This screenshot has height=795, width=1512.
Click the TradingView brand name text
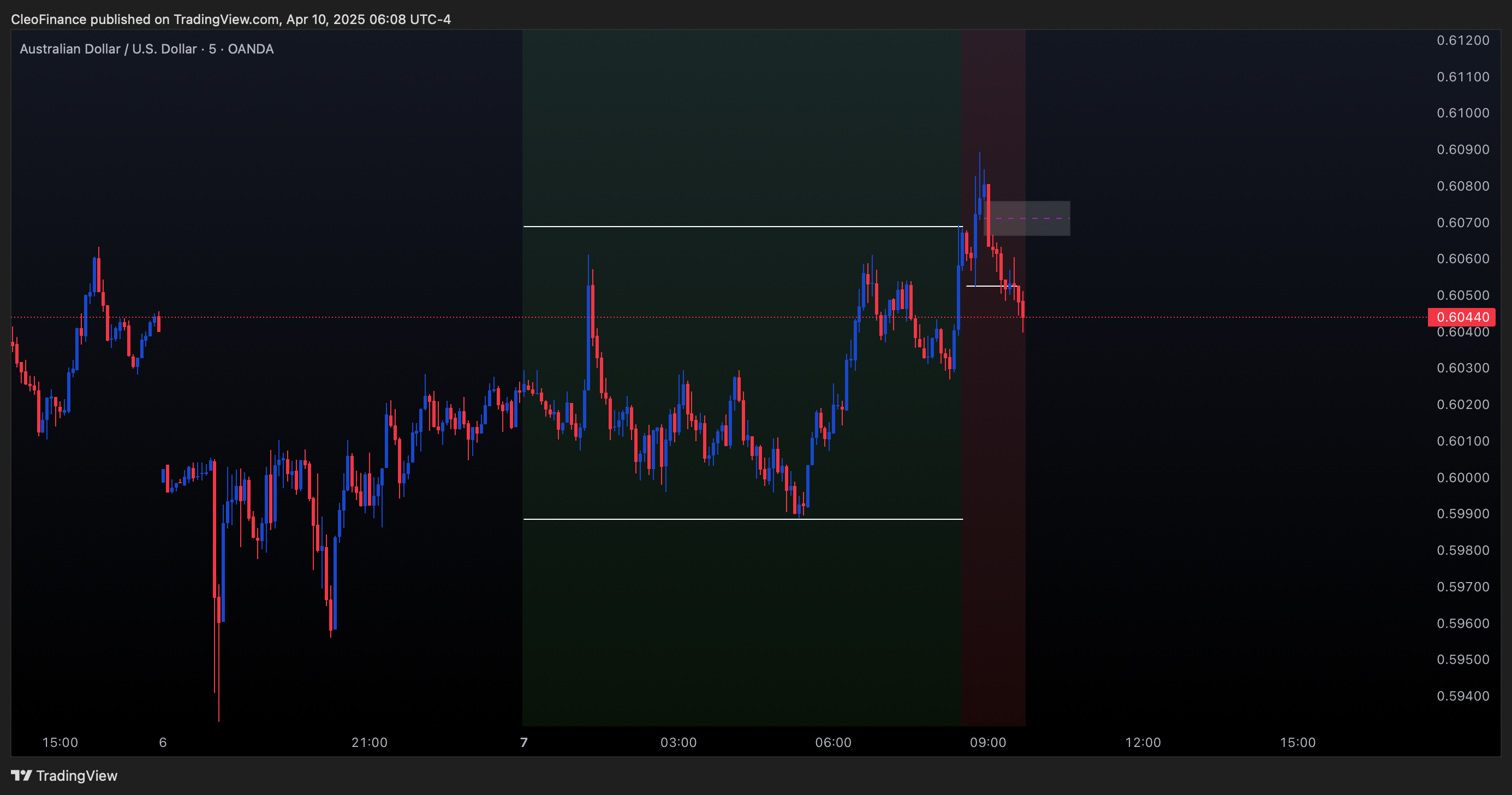pyautogui.click(x=77, y=776)
